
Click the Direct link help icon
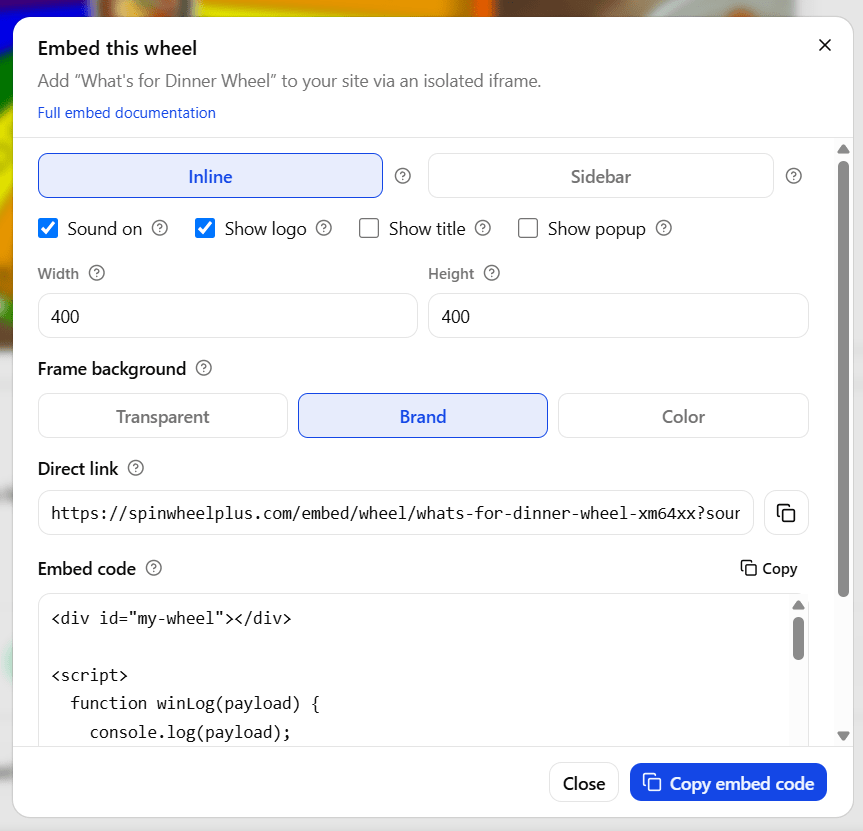tap(135, 468)
